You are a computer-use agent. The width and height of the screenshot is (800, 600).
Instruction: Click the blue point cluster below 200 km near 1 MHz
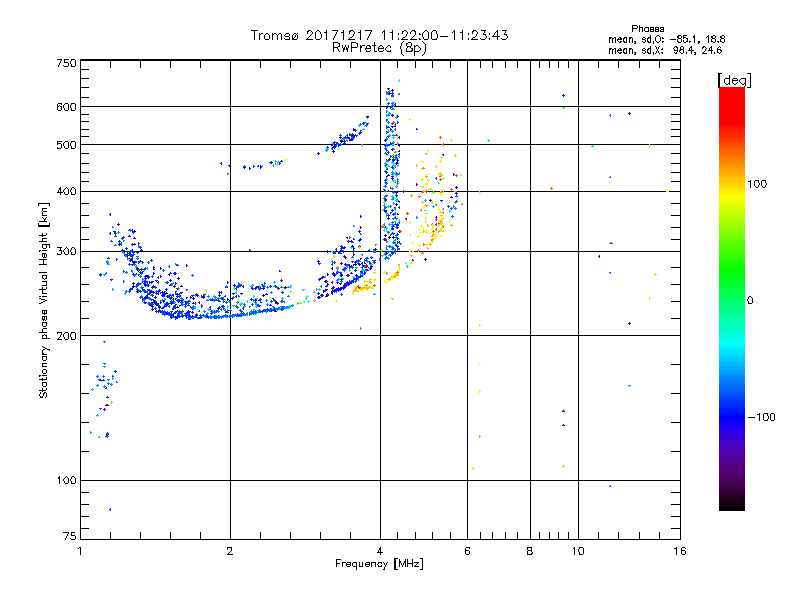105,390
